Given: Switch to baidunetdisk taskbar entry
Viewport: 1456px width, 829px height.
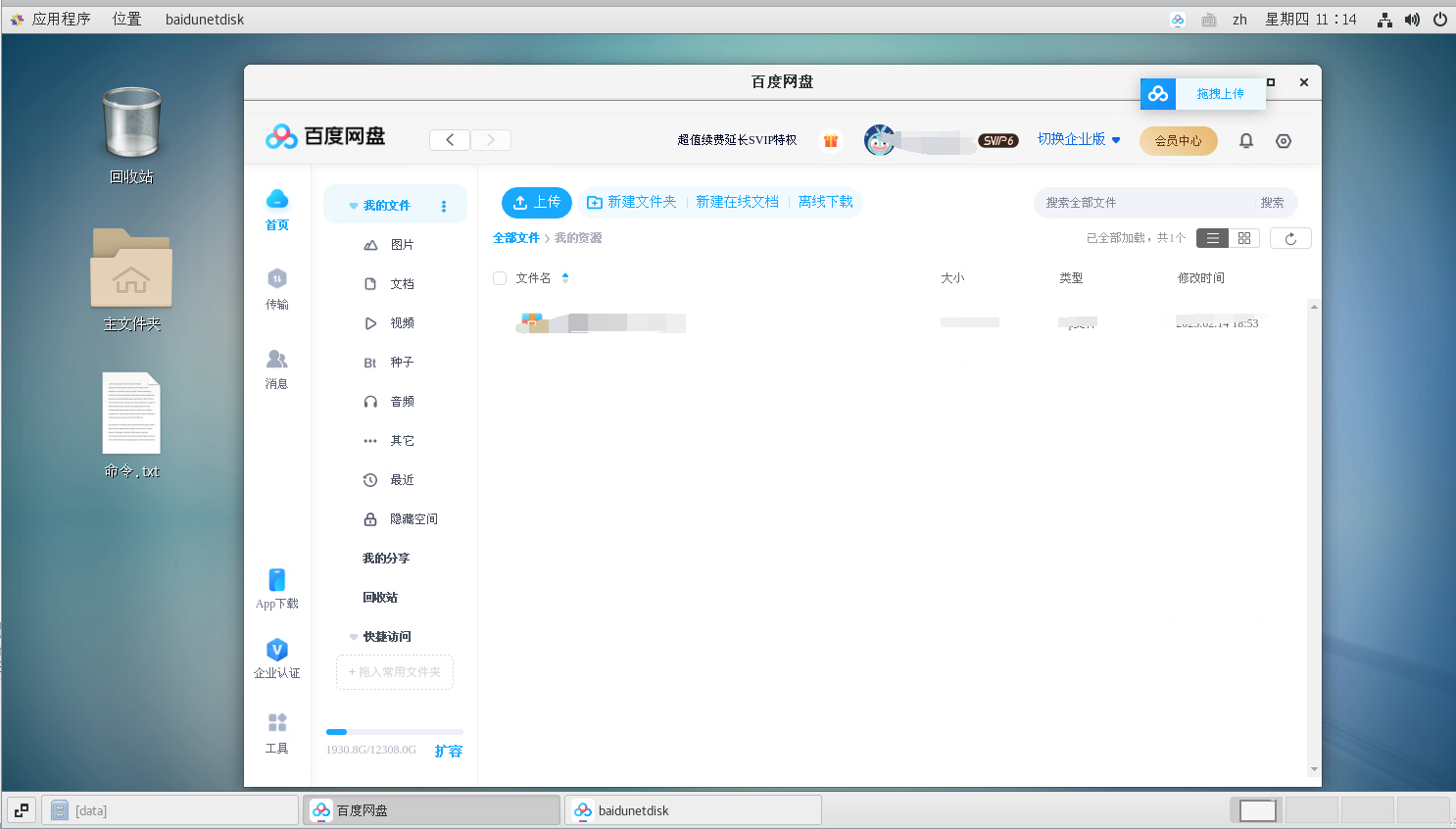Looking at the screenshot, I should (x=693, y=810).
